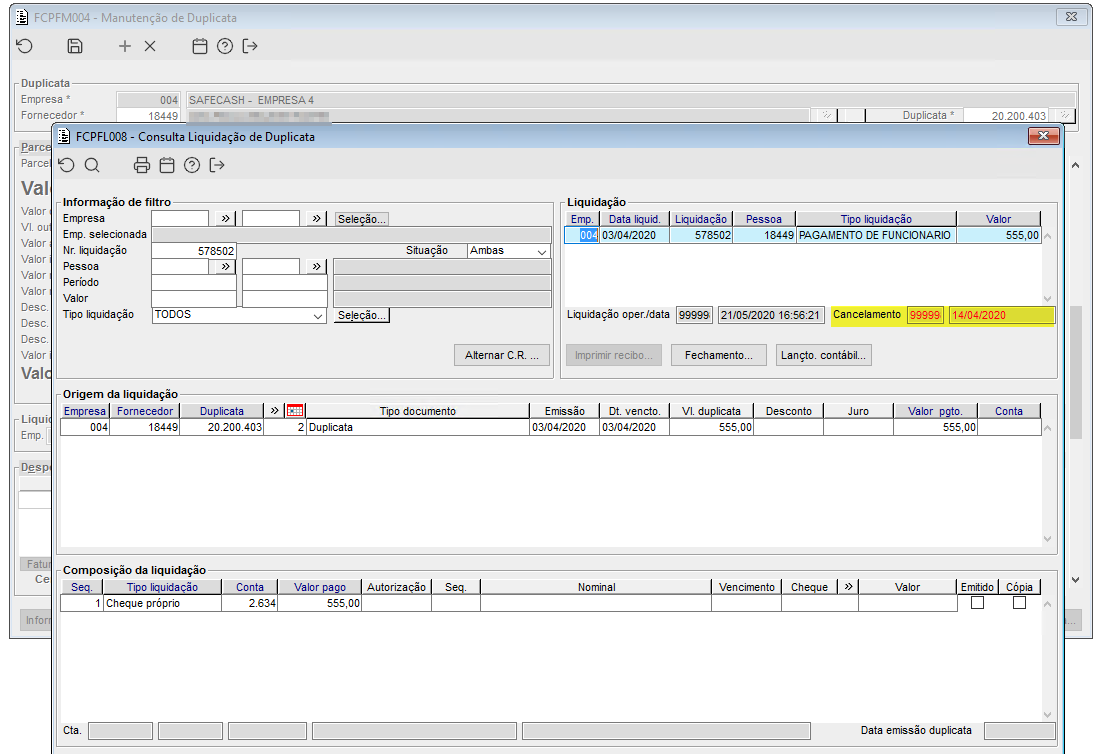Click Seleção button next to Empresa
The width and height of the screenshot is (1097, 754).
click(361, 219)
